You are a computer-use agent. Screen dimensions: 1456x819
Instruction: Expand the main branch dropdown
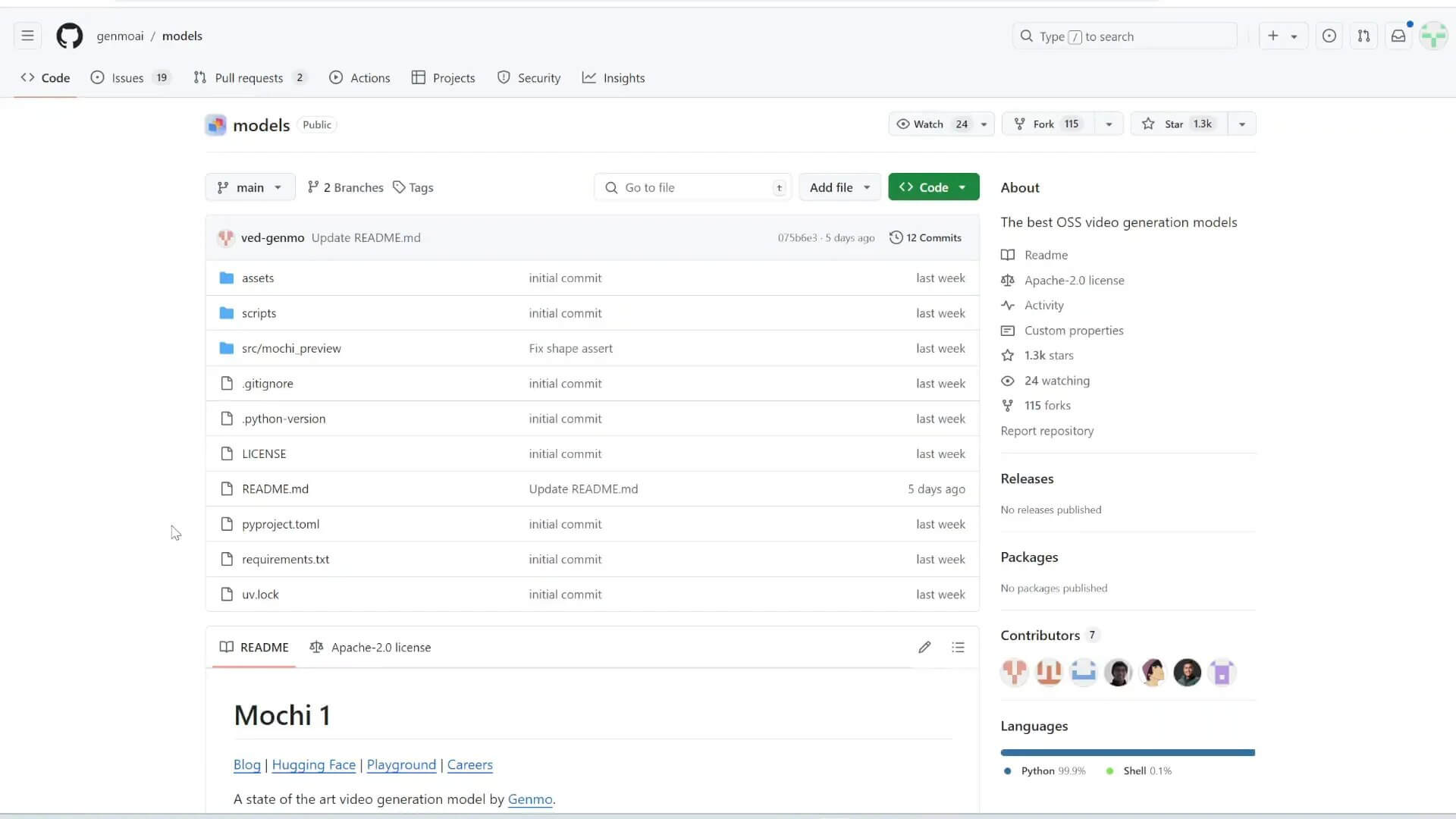249,187
